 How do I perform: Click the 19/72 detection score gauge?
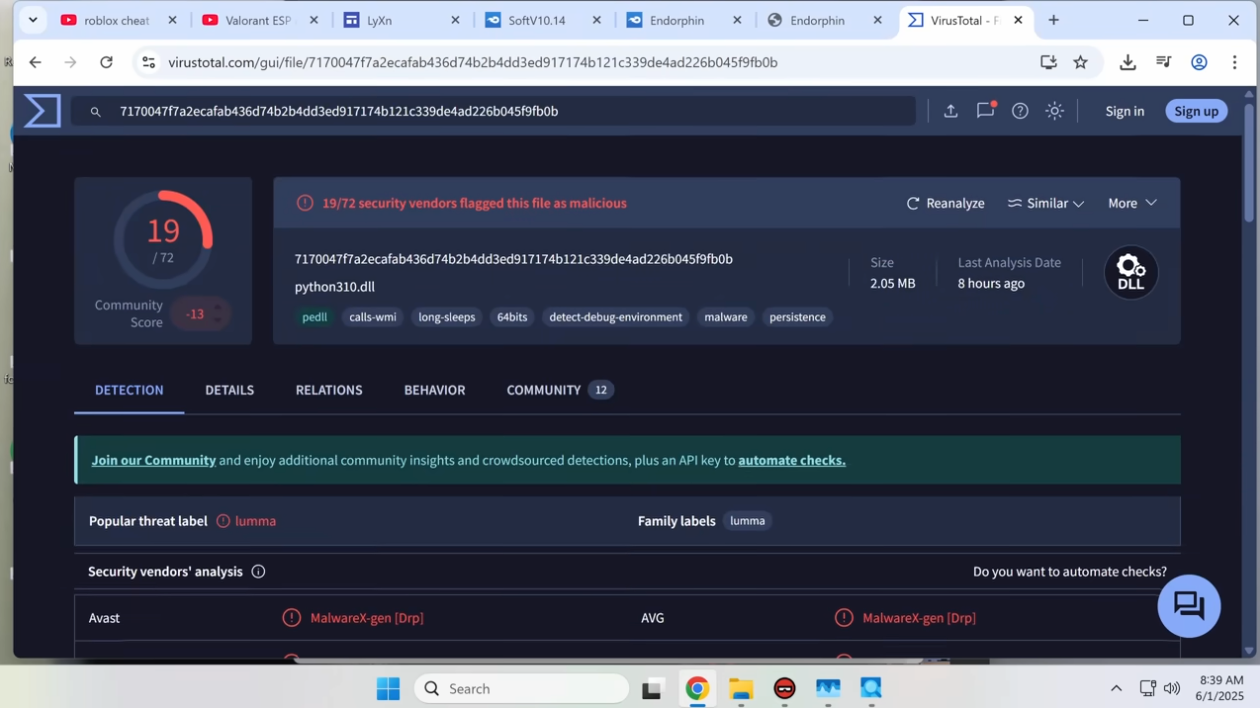coord(163,240)
